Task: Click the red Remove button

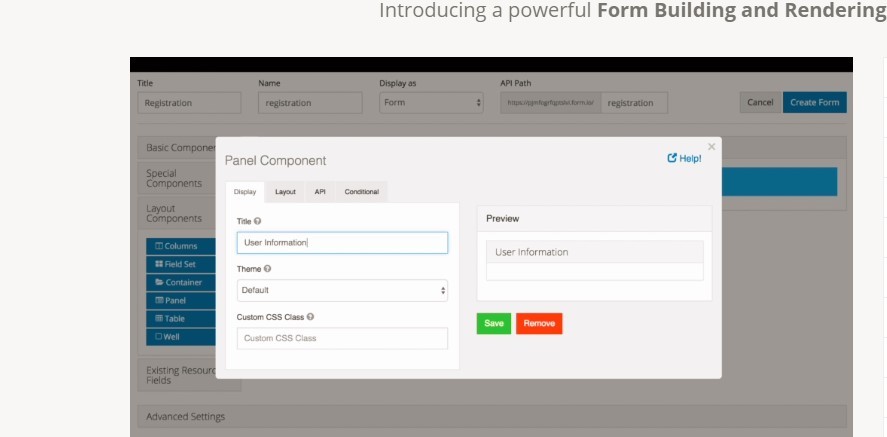Action: click(x=539, y=324)
